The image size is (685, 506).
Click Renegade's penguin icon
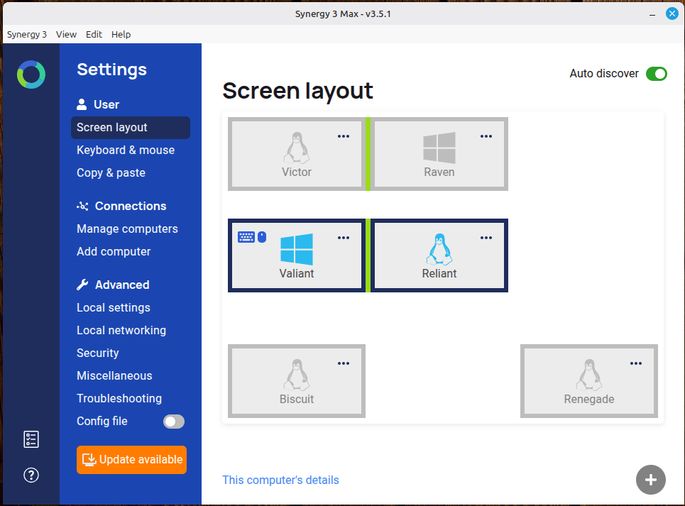click(589, 374)
